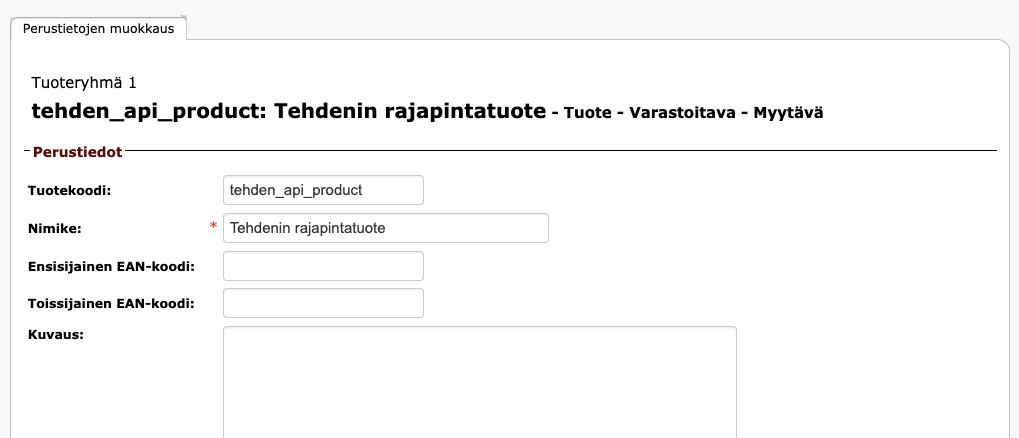Image resolution: width=1019 pixels, height=438 pixels.
Task: Click the Tuotekoodi field label
Action: 70,190
